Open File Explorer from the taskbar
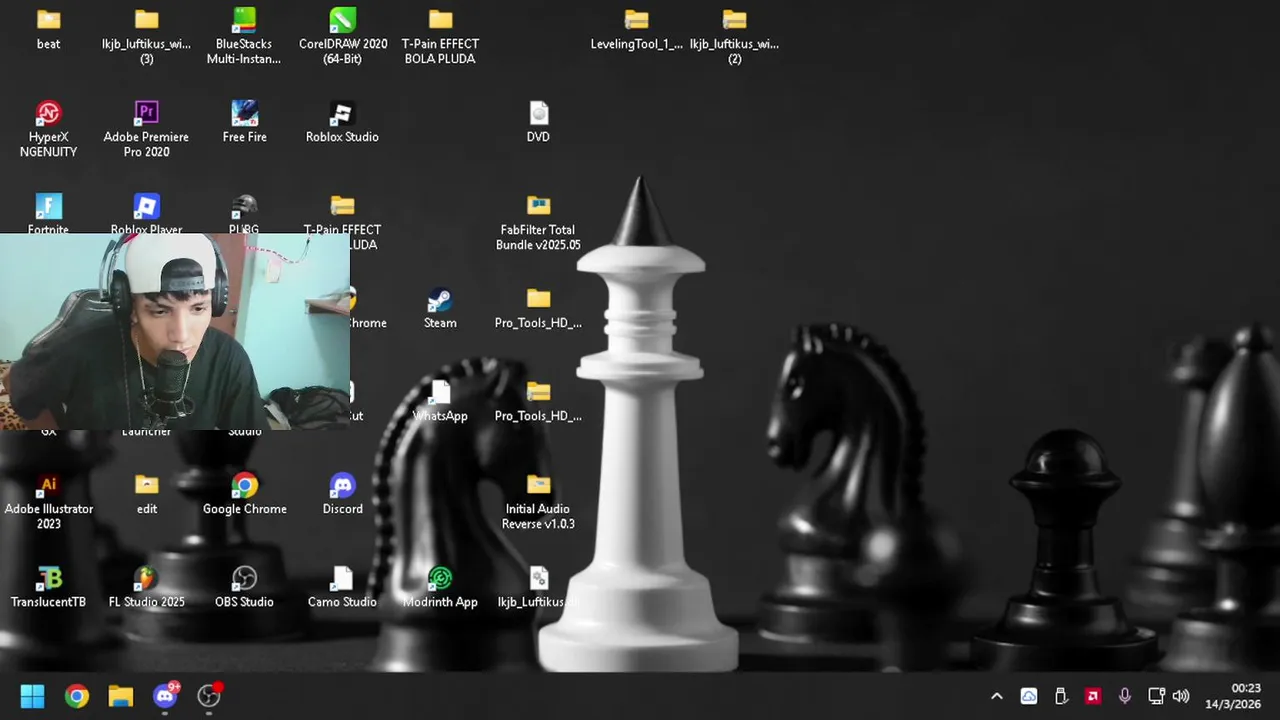This screenshot has width=1280, height=720. point(120,696)
